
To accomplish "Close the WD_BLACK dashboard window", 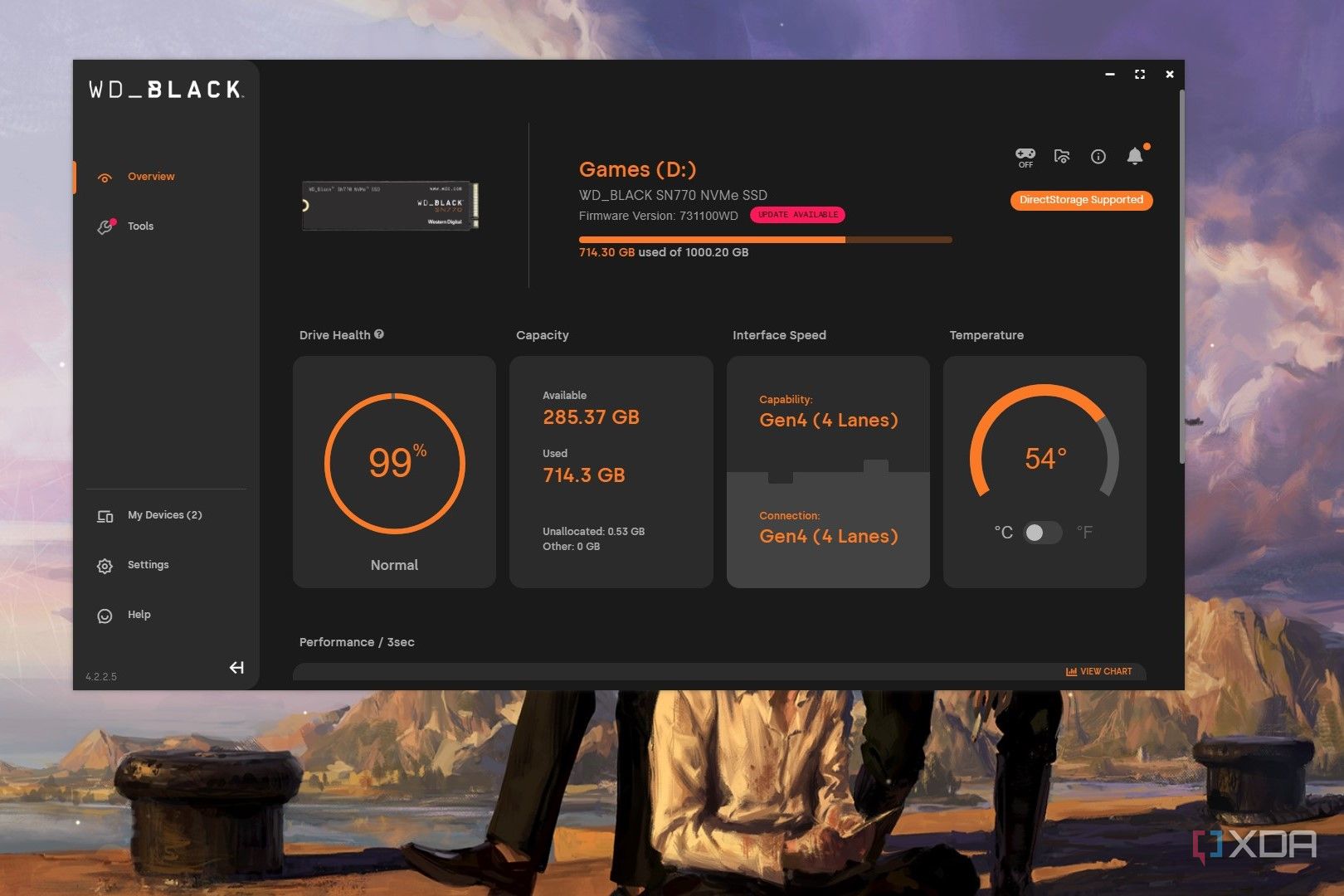I will [x=1170, y=75].
